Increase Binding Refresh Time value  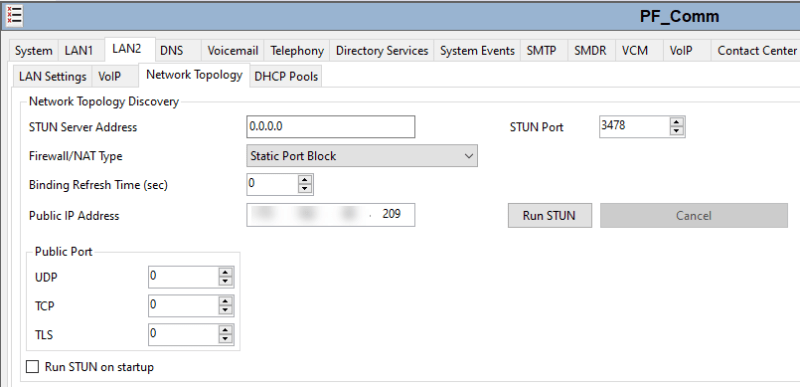305,180
